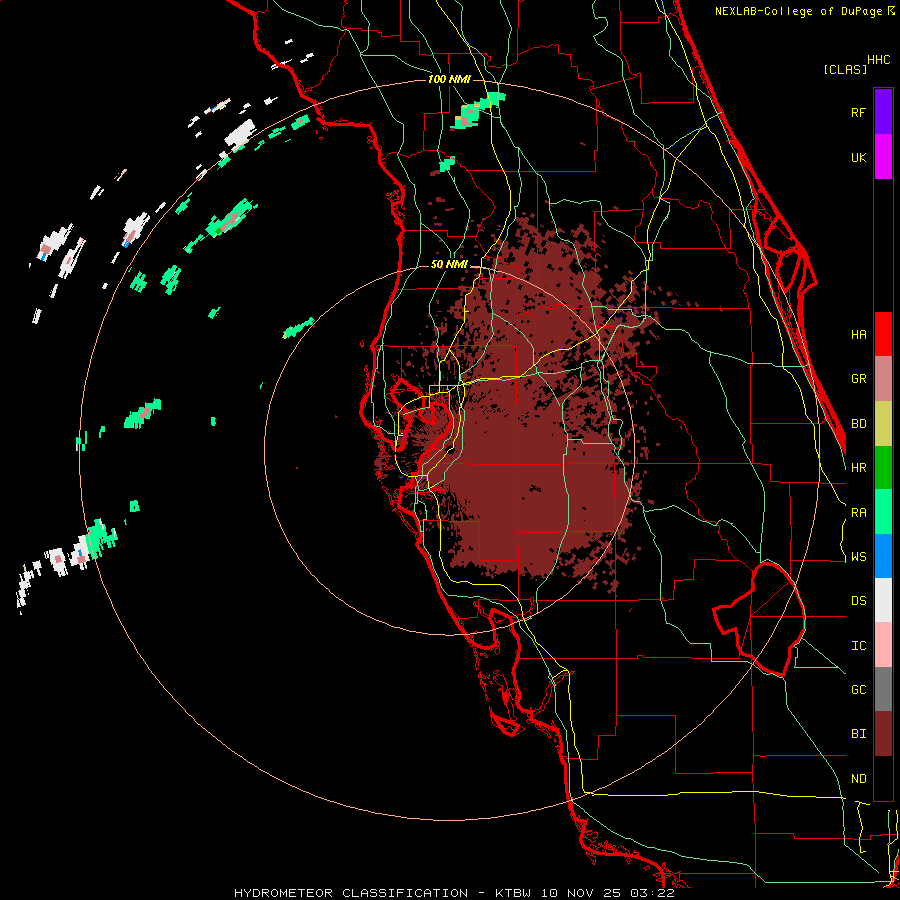The height and width of the screenshot is (900, 900).
Task: Click the RF legend label
Action: tap(858, 112)
